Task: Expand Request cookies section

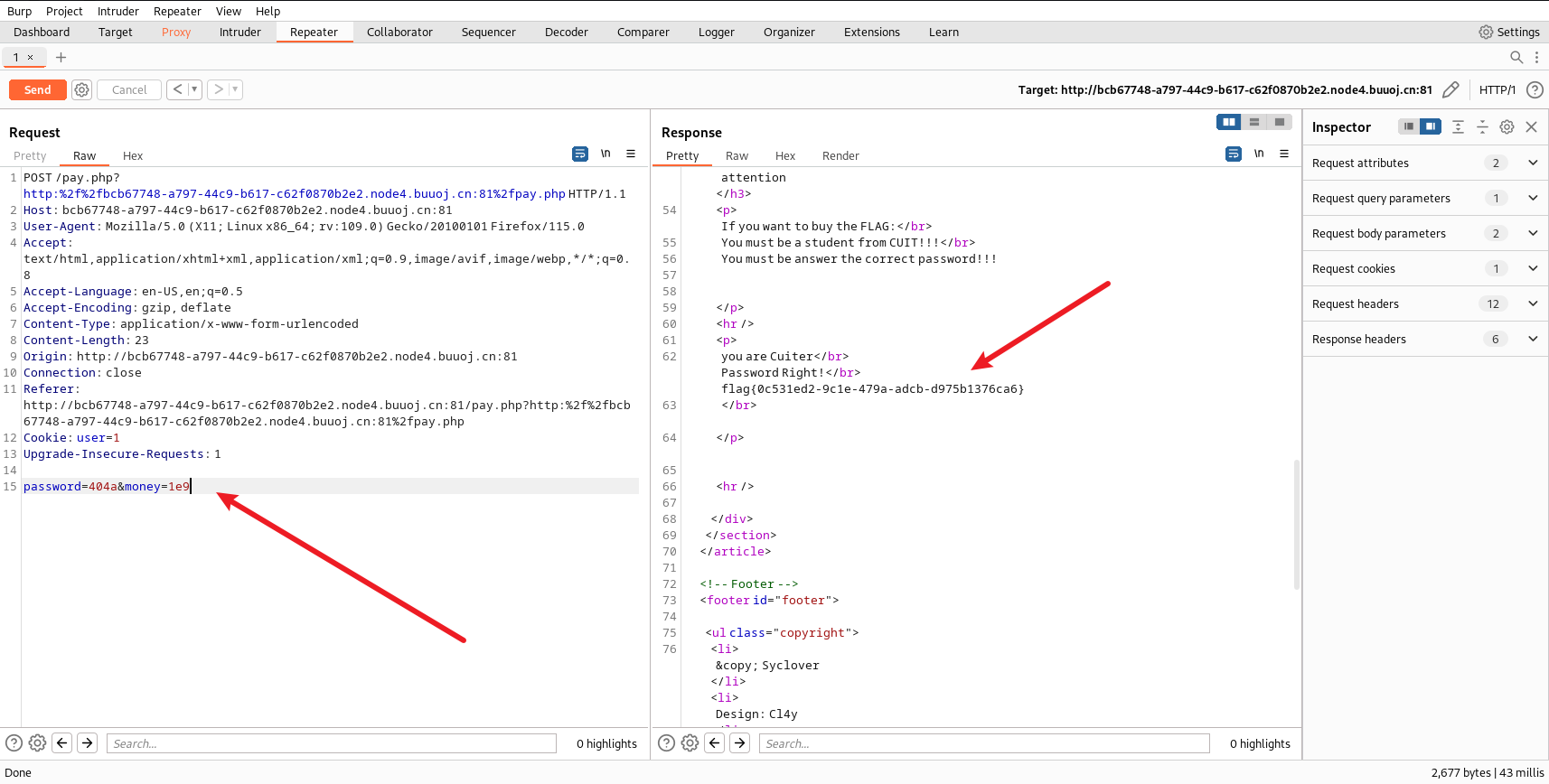Action: point(1425,268)
